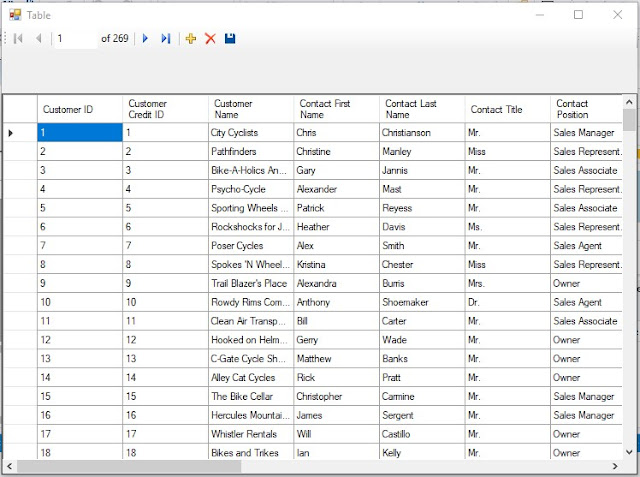Screen dimensions: 640x477
Task: Select the Psycho-Cycle cell
Action: tap(251, 189)
